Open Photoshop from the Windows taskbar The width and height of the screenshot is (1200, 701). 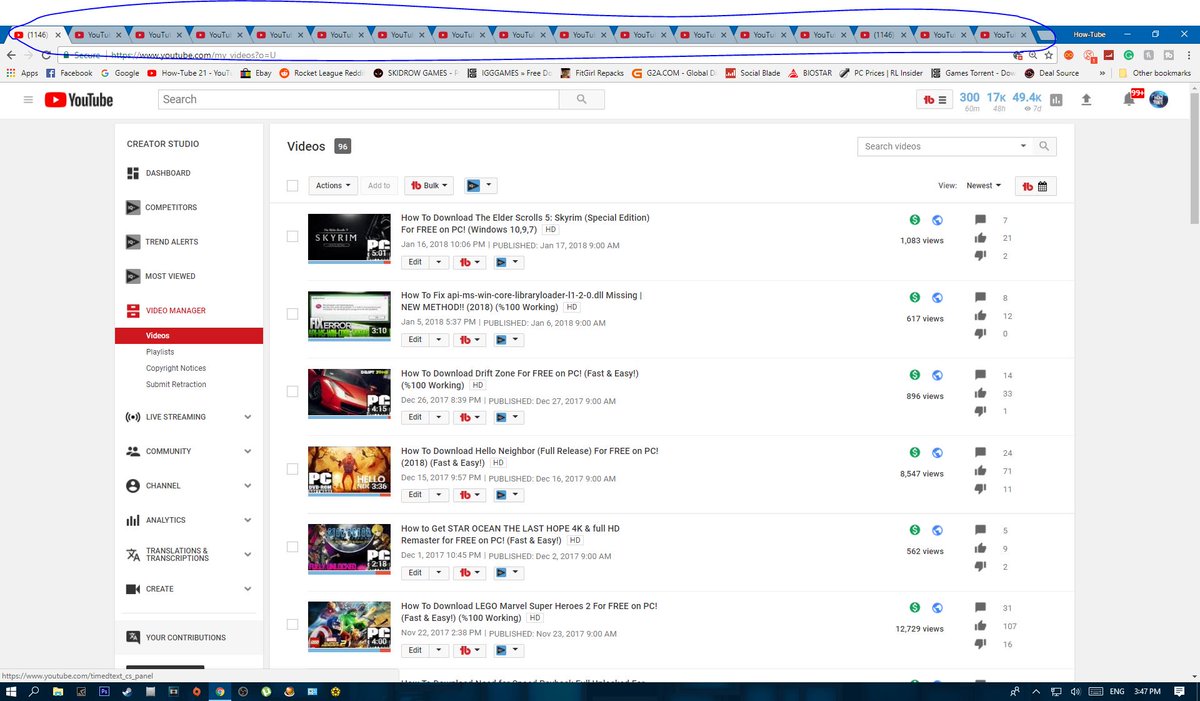coord(104,691)
